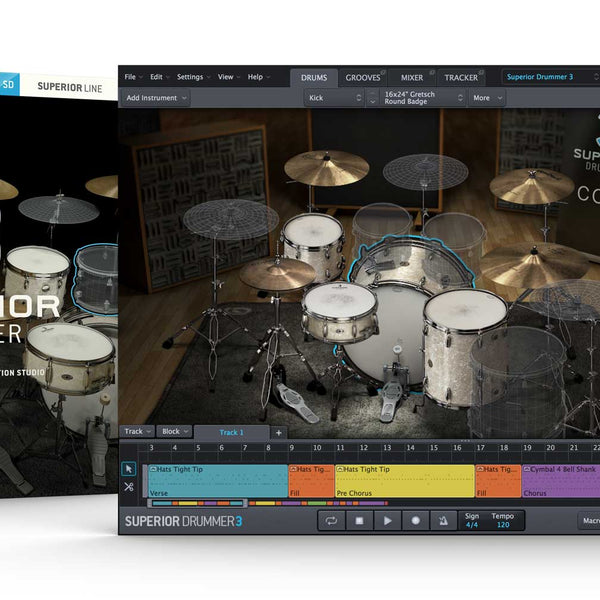Open the Help menu
Image resolution: width=600 pixels, height=600 pixels.
(x=258, y=77)
